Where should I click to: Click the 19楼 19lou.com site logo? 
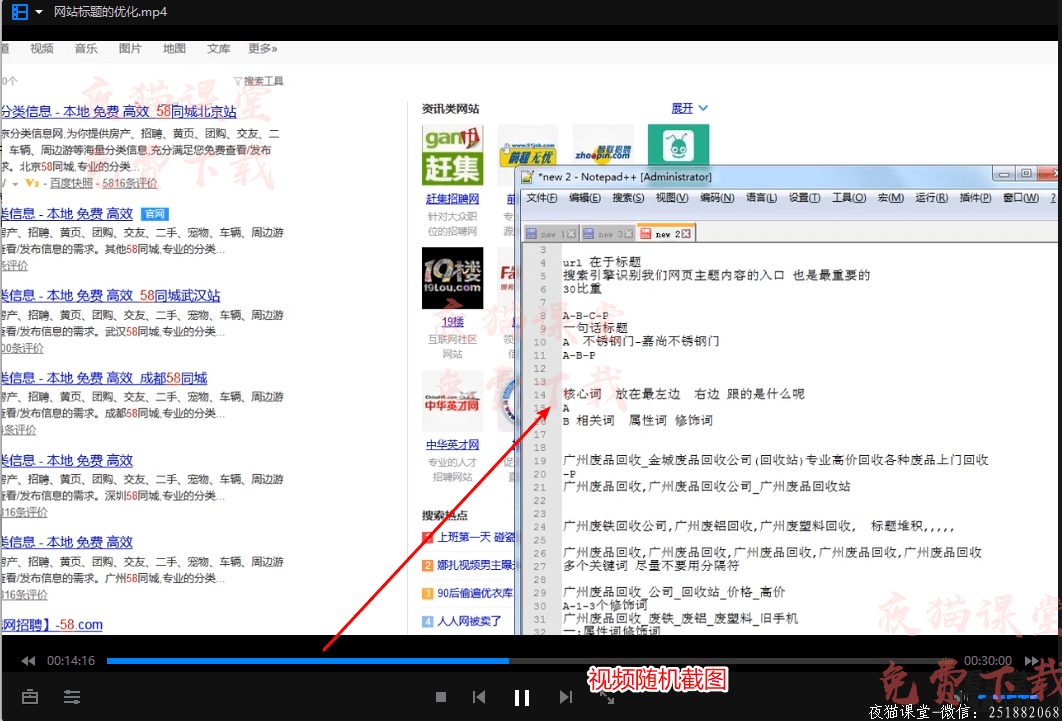click(452, 278)
